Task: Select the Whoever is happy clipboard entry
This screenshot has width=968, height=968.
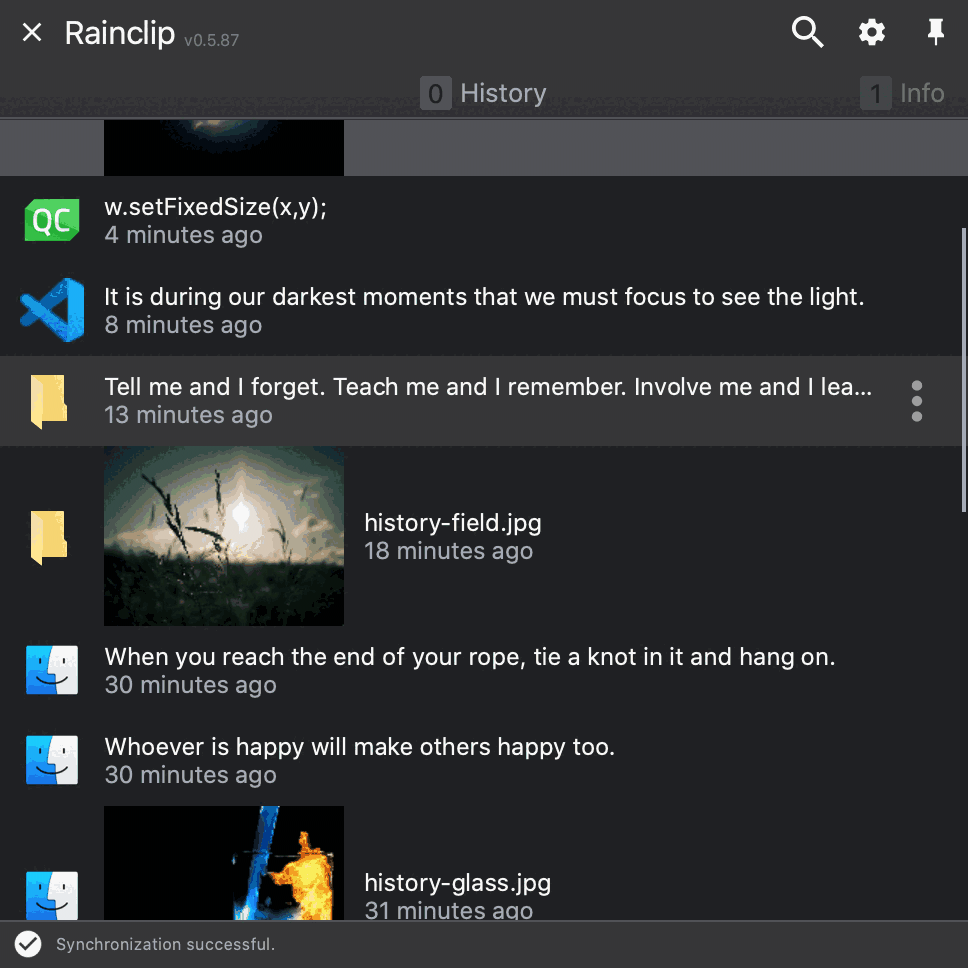Action: pyautogui.click(x=400, y=760)
